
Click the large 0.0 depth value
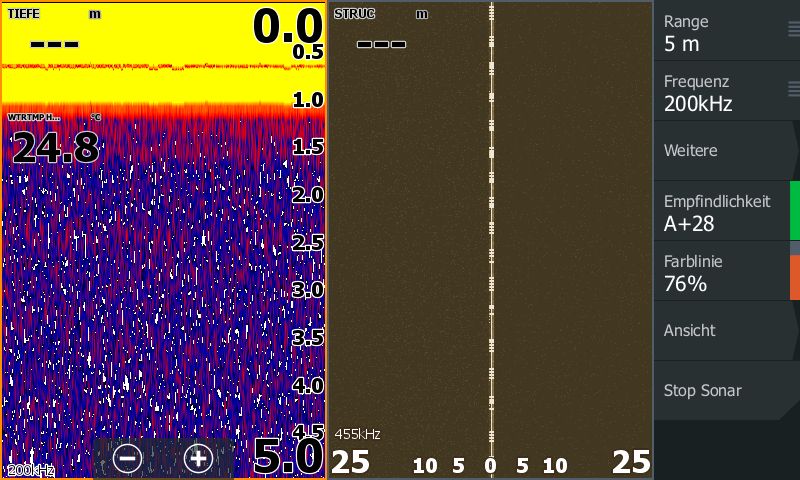pyautogui.click(x=286, y=25)
